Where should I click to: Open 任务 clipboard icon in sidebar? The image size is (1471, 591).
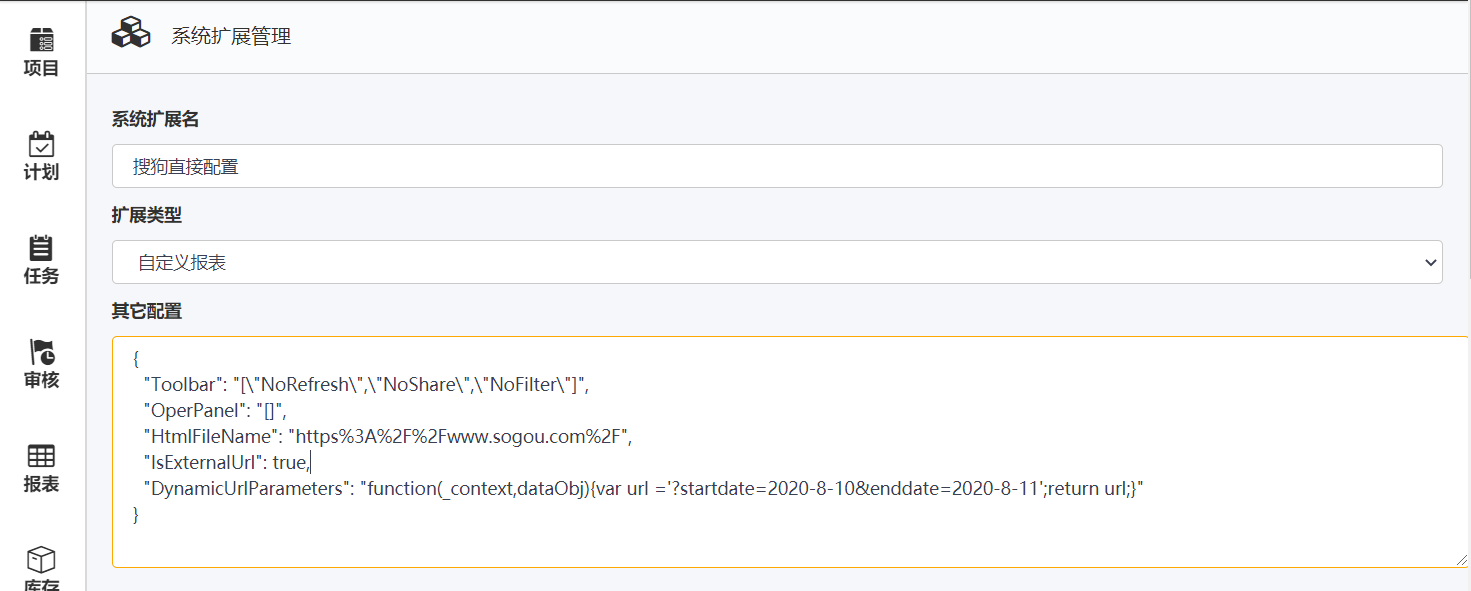tap(41, 248)
